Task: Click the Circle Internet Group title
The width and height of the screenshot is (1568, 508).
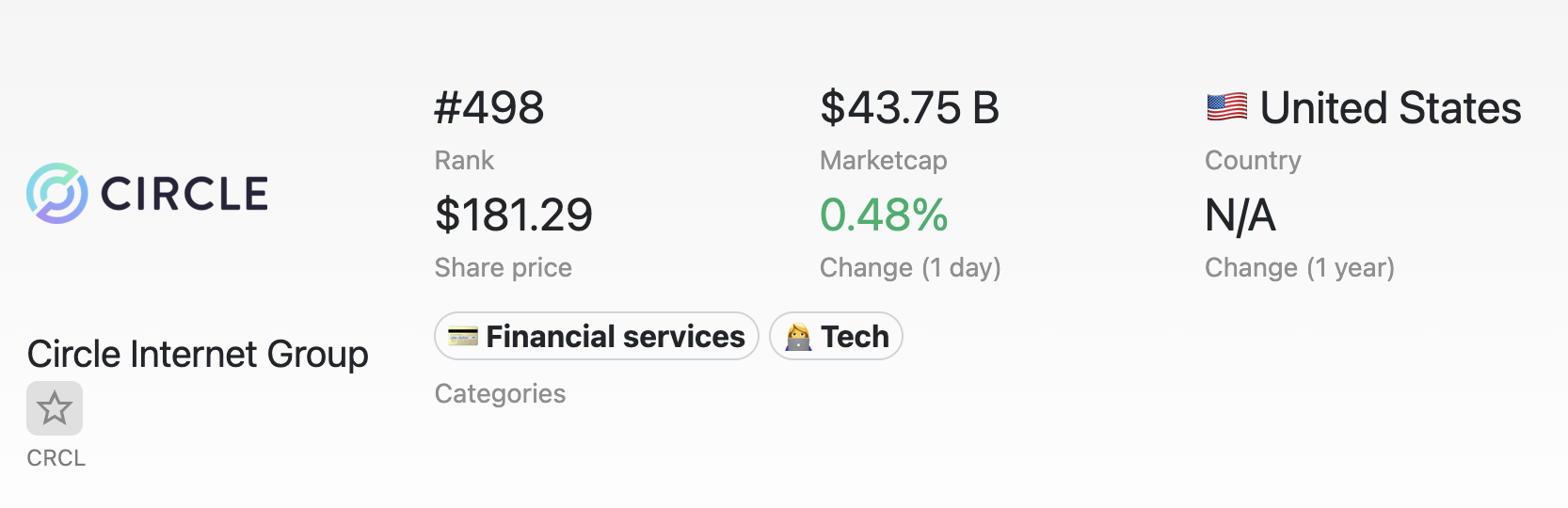Action: [198, 355]
